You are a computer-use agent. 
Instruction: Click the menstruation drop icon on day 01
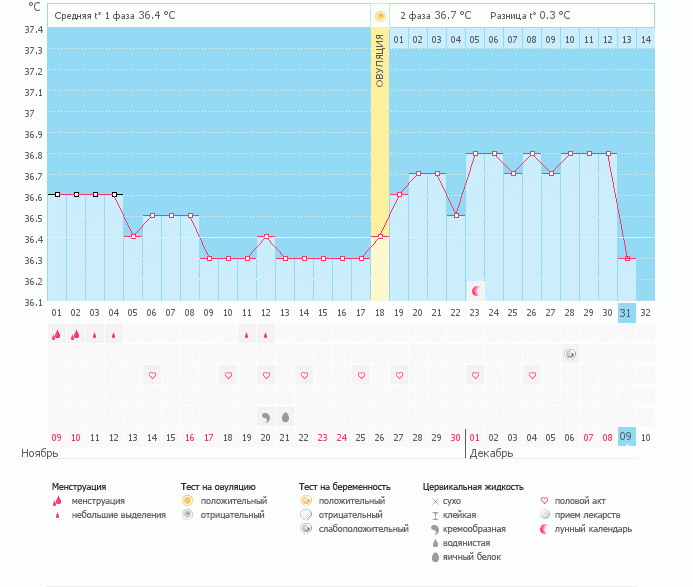click(57, 335)
